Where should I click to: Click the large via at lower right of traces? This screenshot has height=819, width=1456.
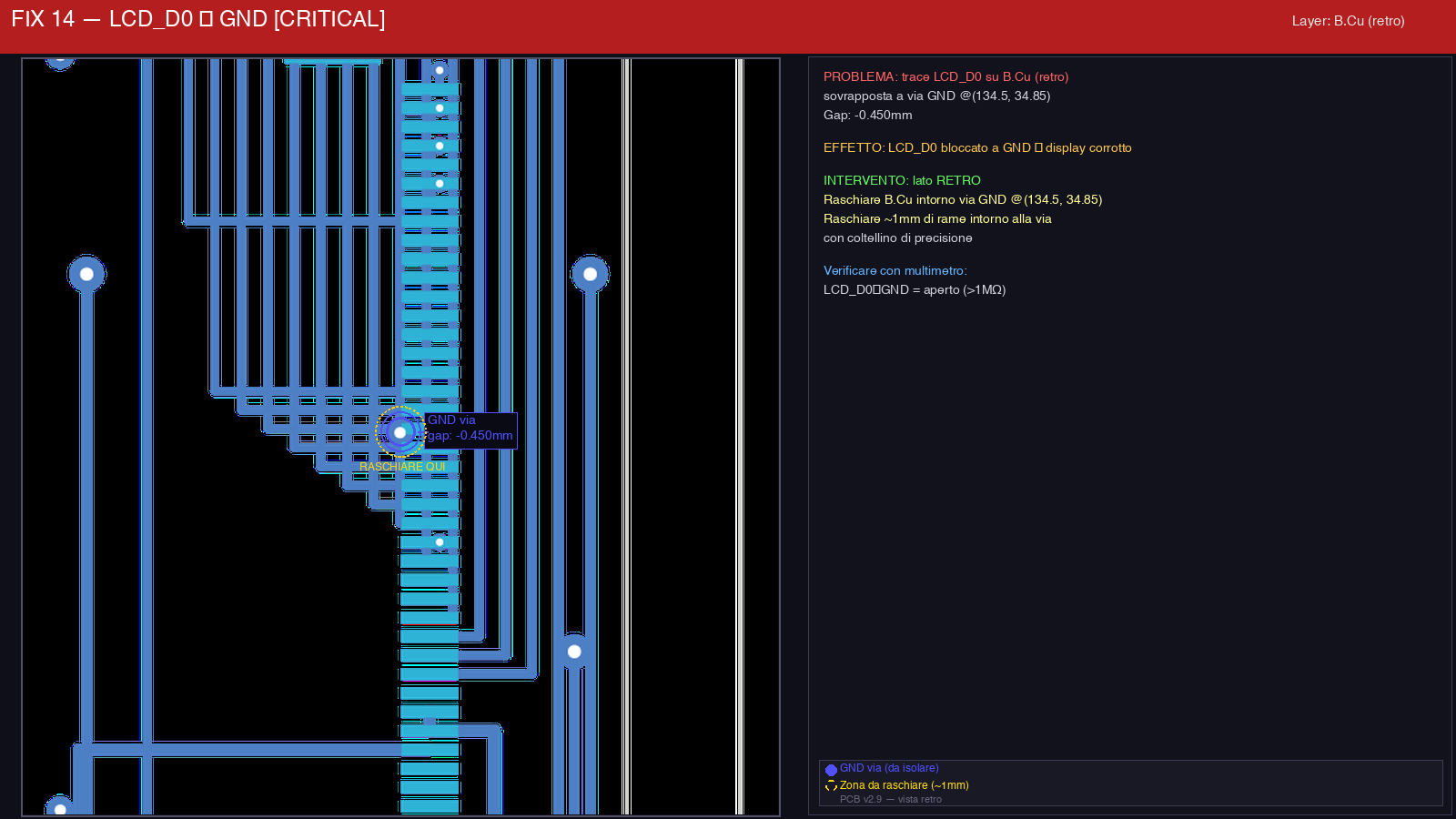tap(574, 652)
